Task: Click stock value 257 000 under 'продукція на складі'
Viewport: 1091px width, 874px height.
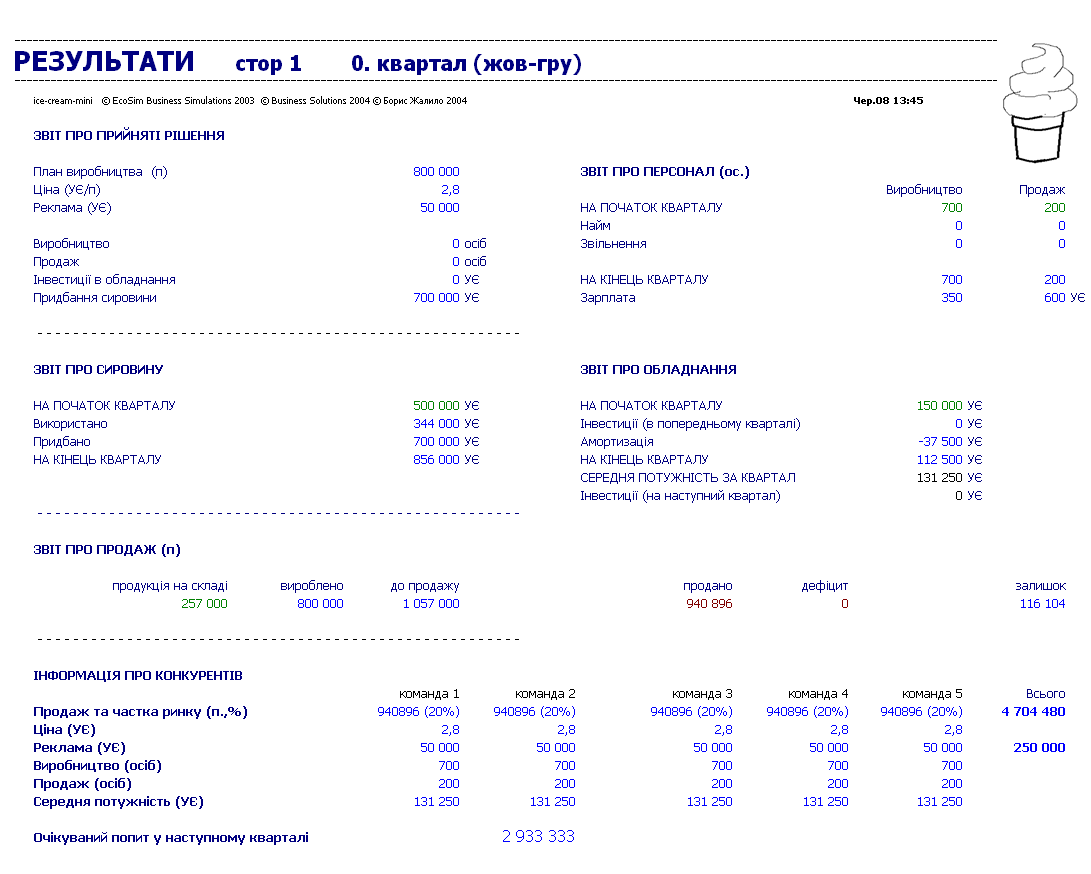Action: pyautogui.click(x=204, y=603)
